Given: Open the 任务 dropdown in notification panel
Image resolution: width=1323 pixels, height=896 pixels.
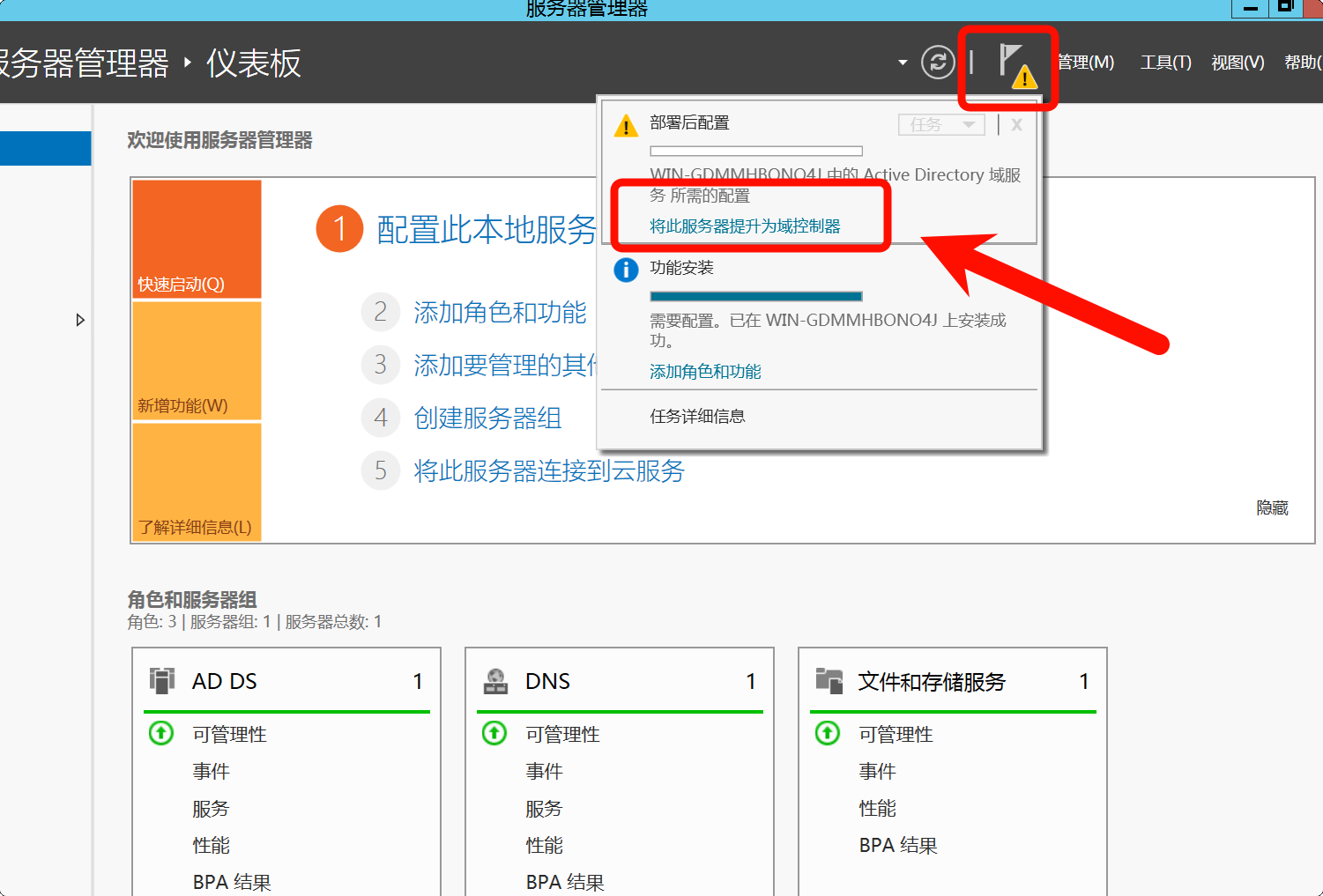Looking at the screenshot, I should (x=941, y=125).
